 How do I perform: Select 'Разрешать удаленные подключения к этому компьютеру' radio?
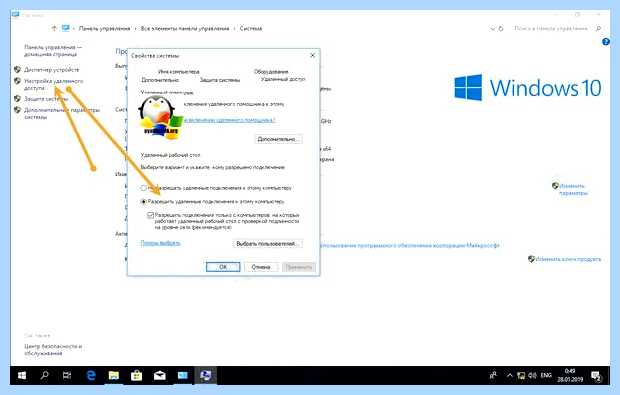pyautogui.click(x=144, y=202)
